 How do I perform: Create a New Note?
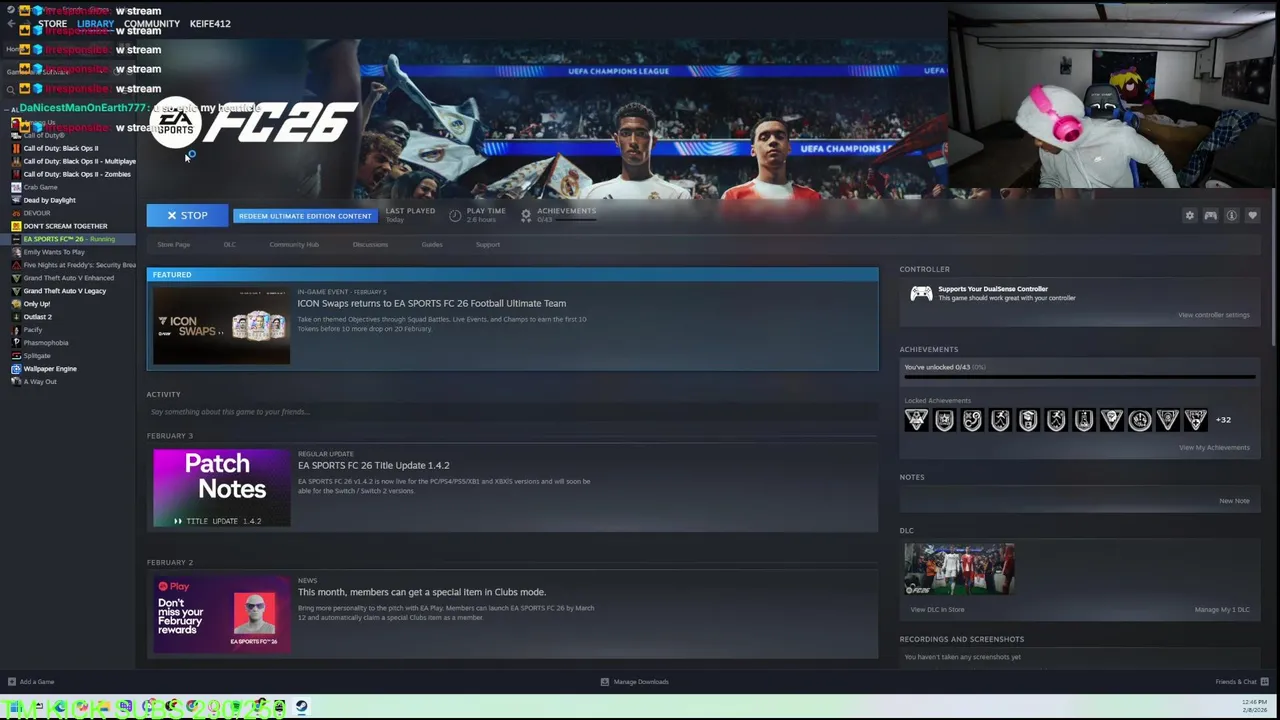click(x=1234, y=500)
